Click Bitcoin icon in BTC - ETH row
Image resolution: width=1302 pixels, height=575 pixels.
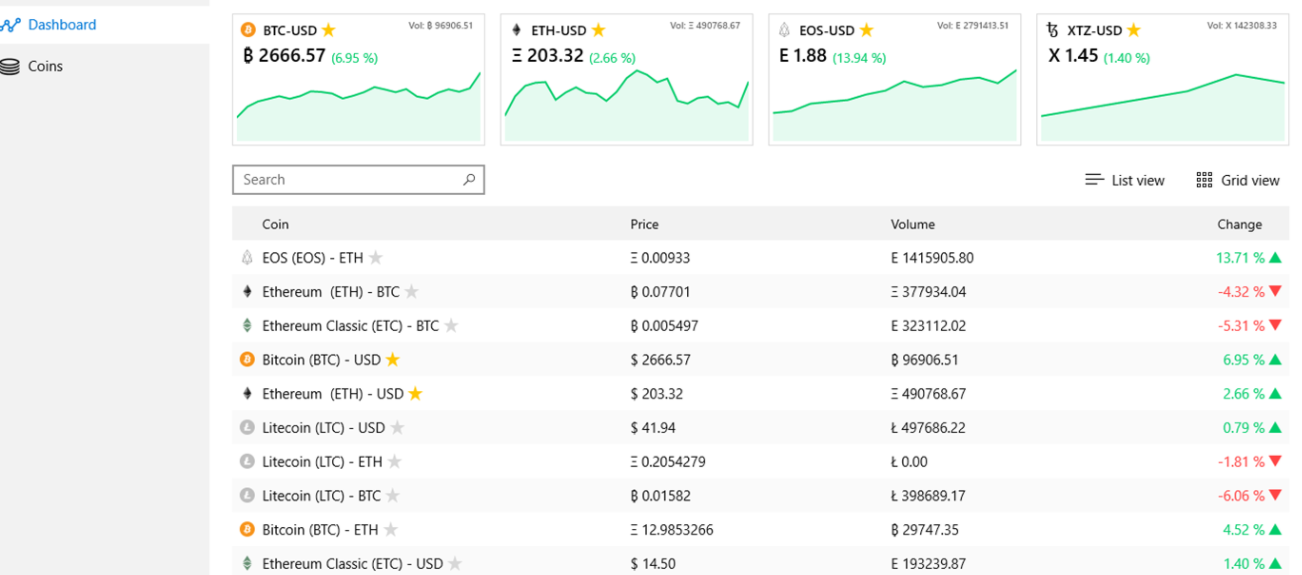248,530
